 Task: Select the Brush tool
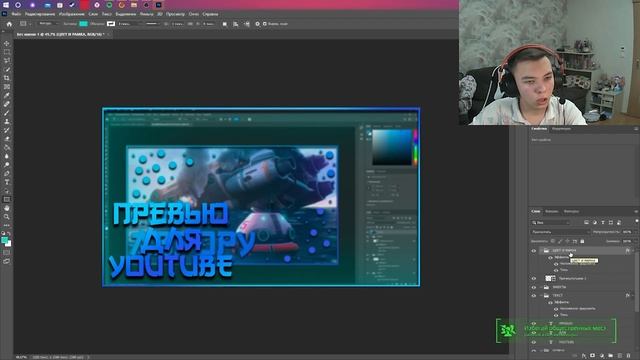pyautogui.click(x=7, y=113)
